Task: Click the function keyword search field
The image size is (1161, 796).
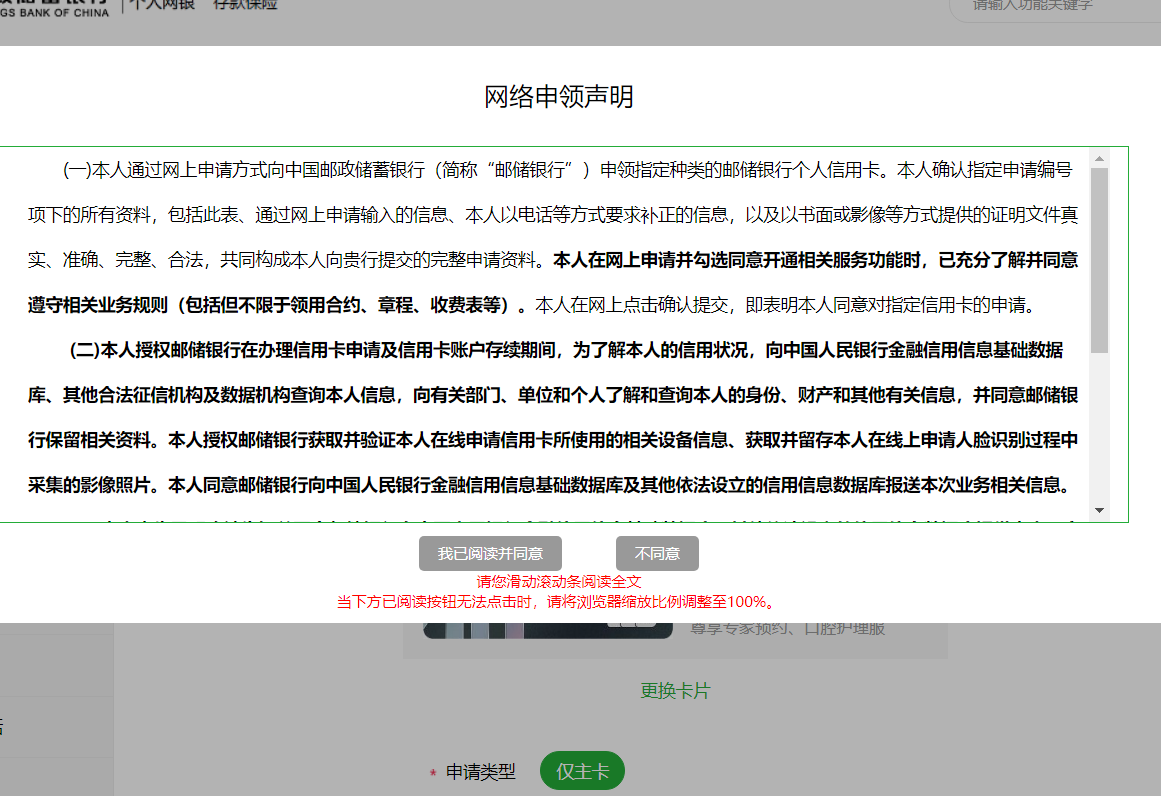Action: pos(1055,7)
